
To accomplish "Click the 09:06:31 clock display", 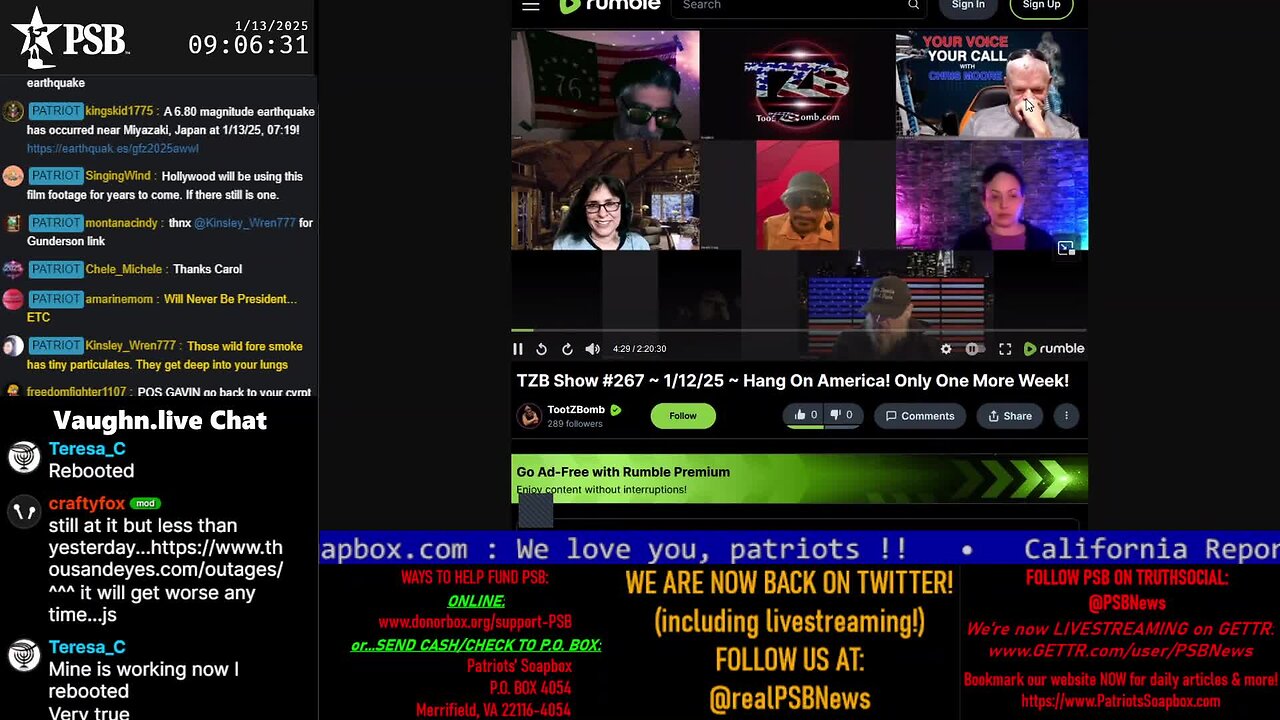I will 248,45.
